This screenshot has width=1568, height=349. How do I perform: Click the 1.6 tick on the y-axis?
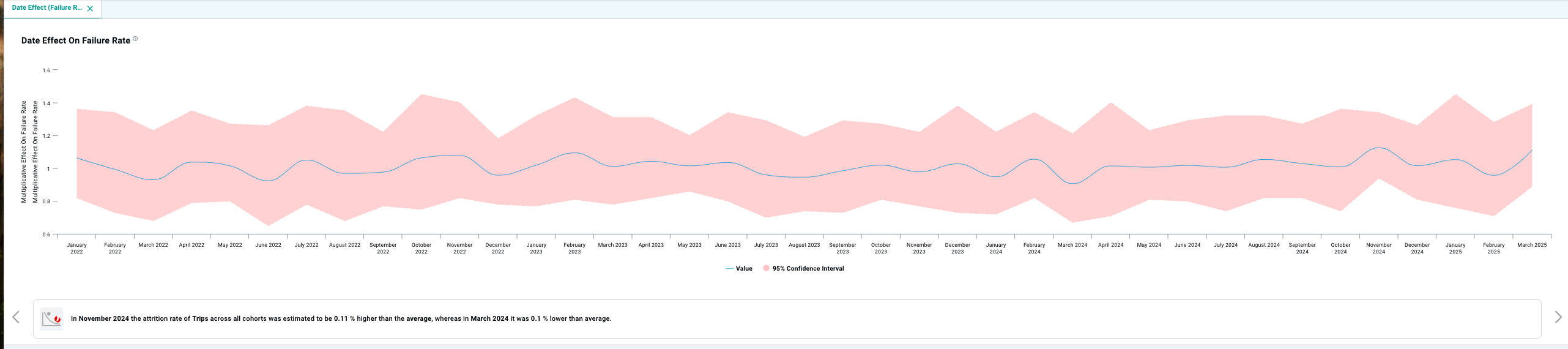point(46,70)
